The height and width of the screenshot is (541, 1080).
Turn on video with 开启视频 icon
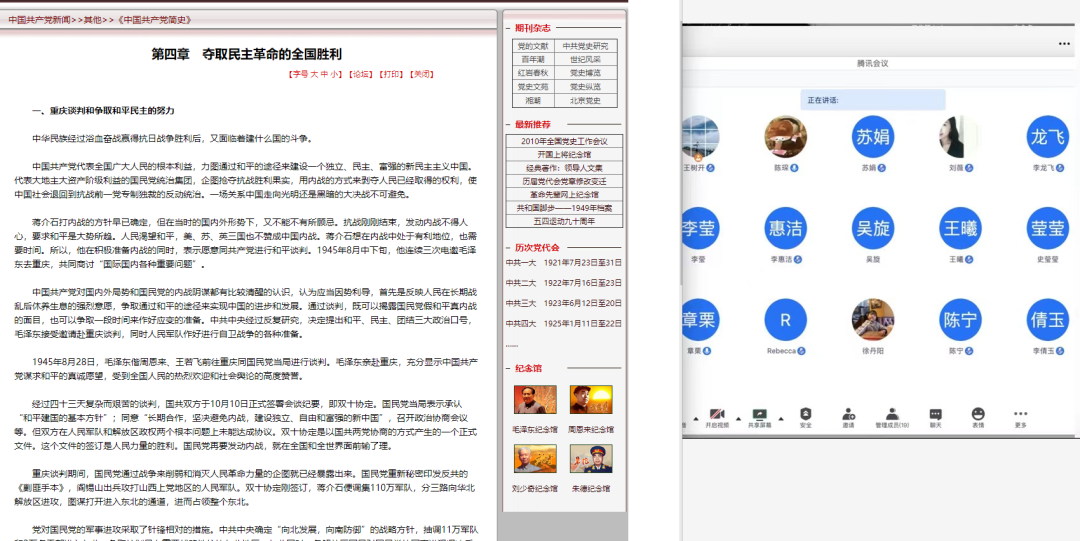[x=716, y=414]
